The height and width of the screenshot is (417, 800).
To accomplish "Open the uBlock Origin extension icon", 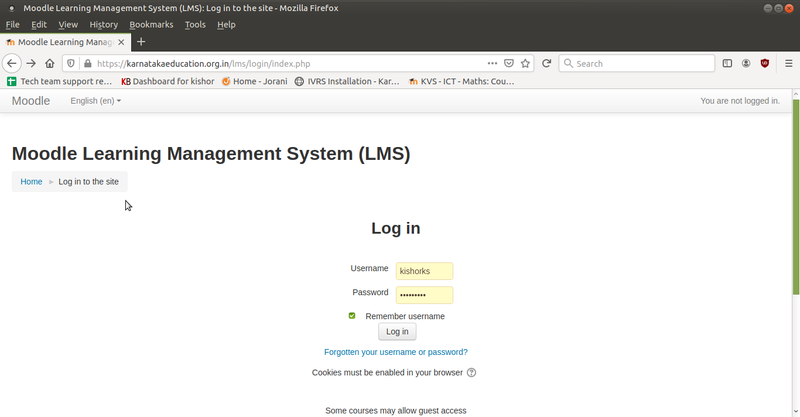I will tap(764, 63).
